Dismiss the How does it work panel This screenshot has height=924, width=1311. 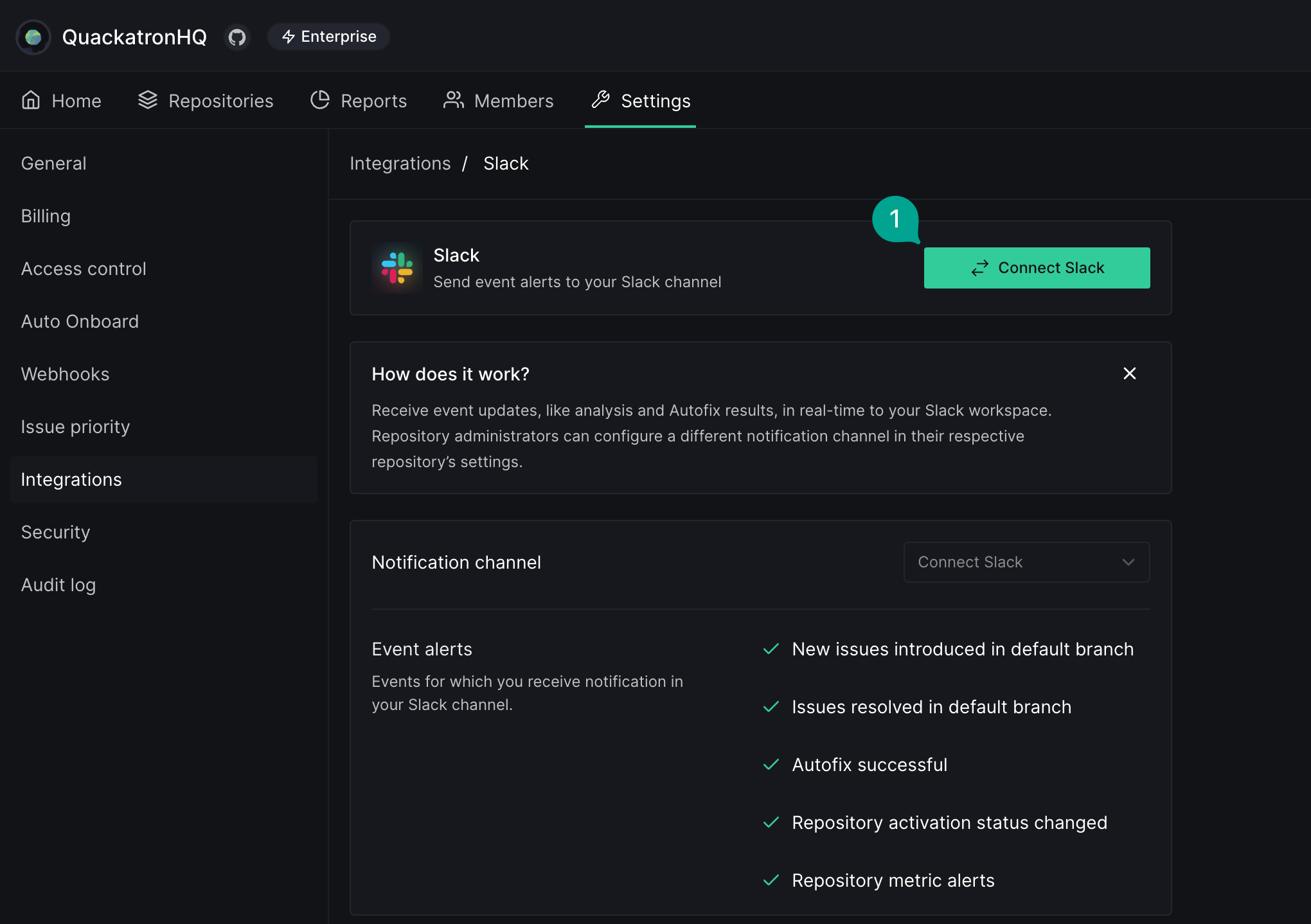point(1129,373)
